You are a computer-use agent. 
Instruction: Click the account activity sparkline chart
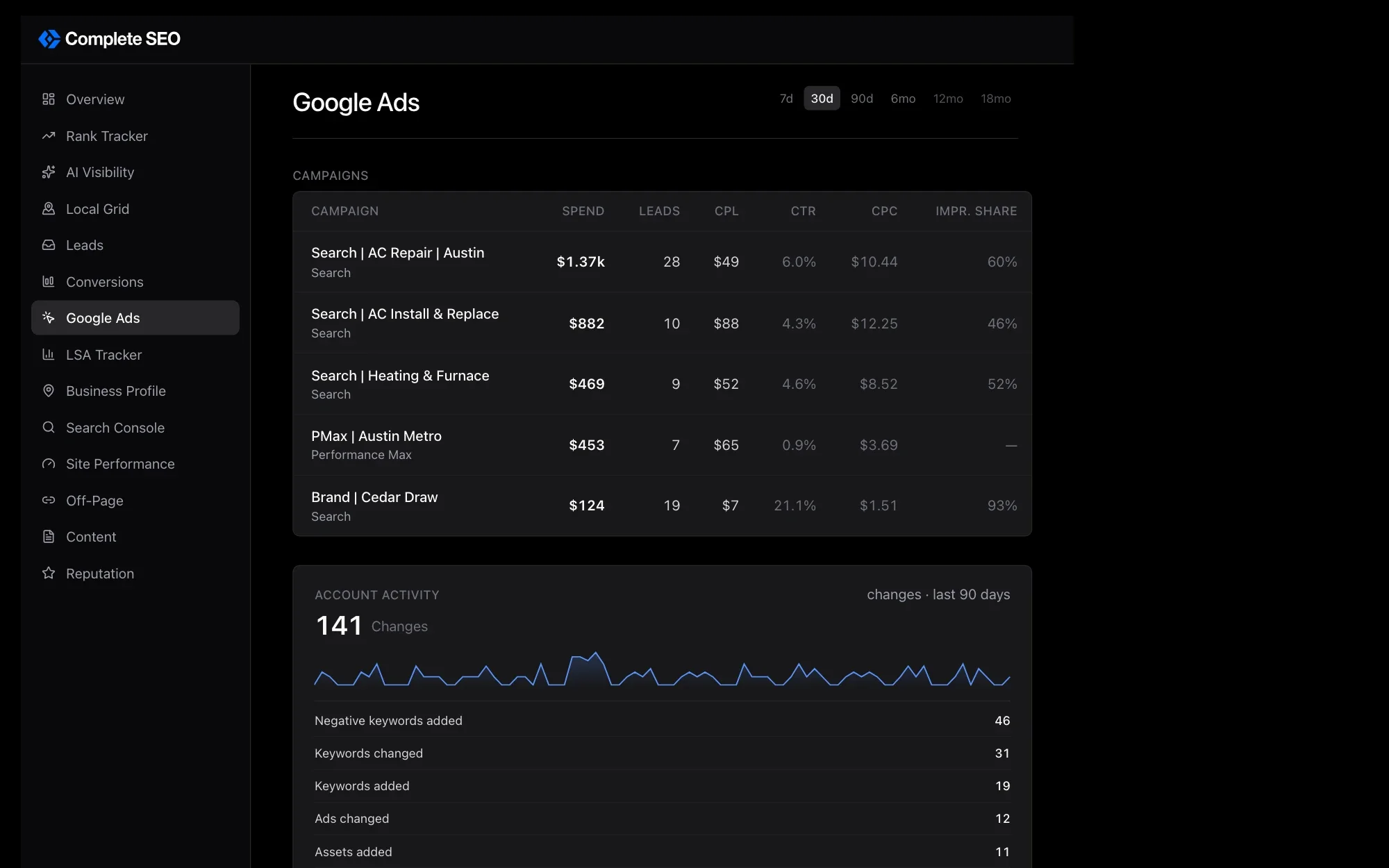[x=662, y=669]
